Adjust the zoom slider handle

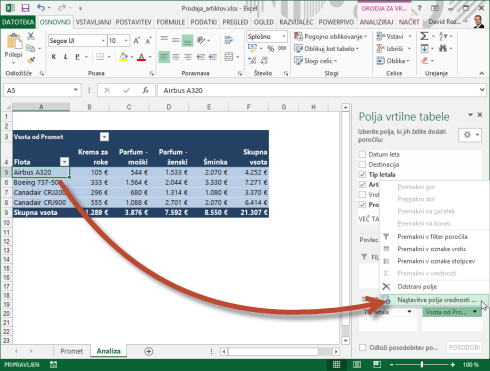coord(422,365)
